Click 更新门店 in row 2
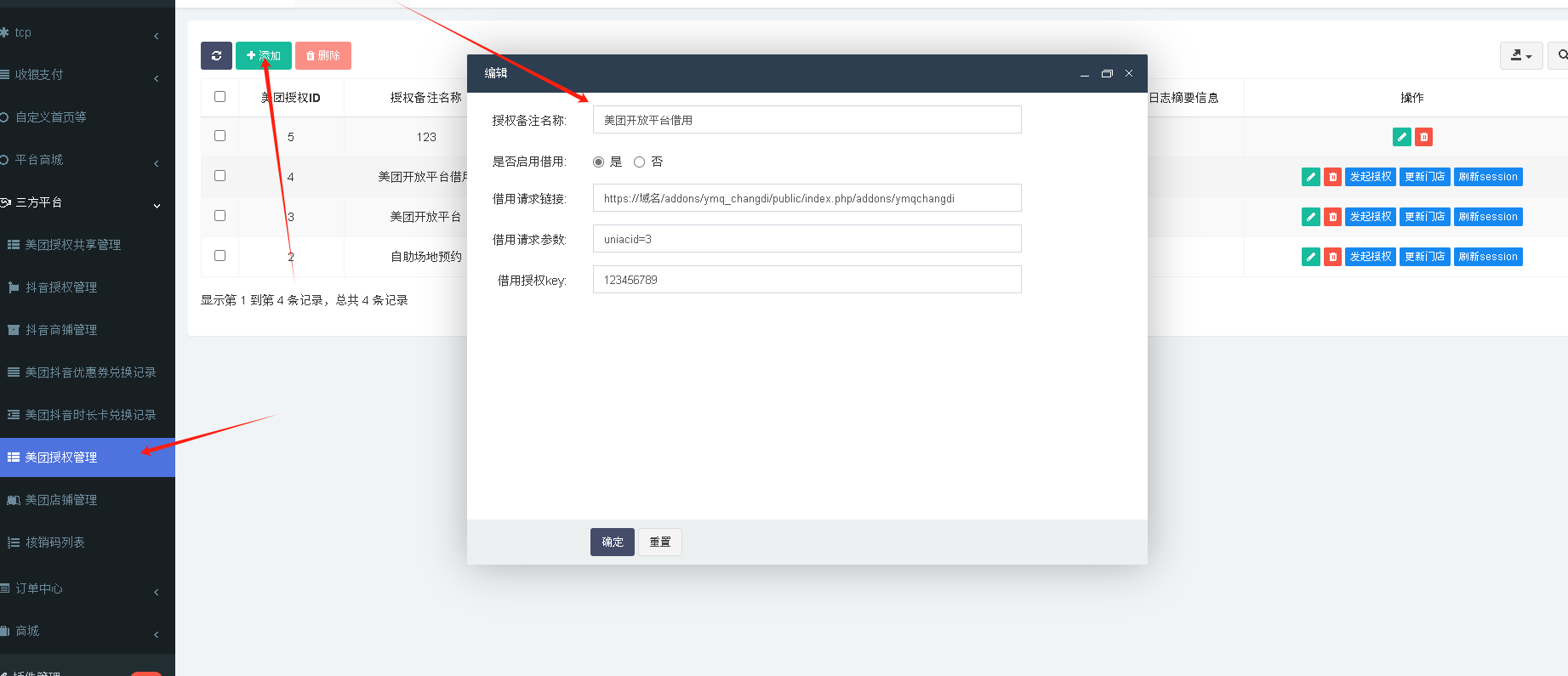 point(1425,257)
